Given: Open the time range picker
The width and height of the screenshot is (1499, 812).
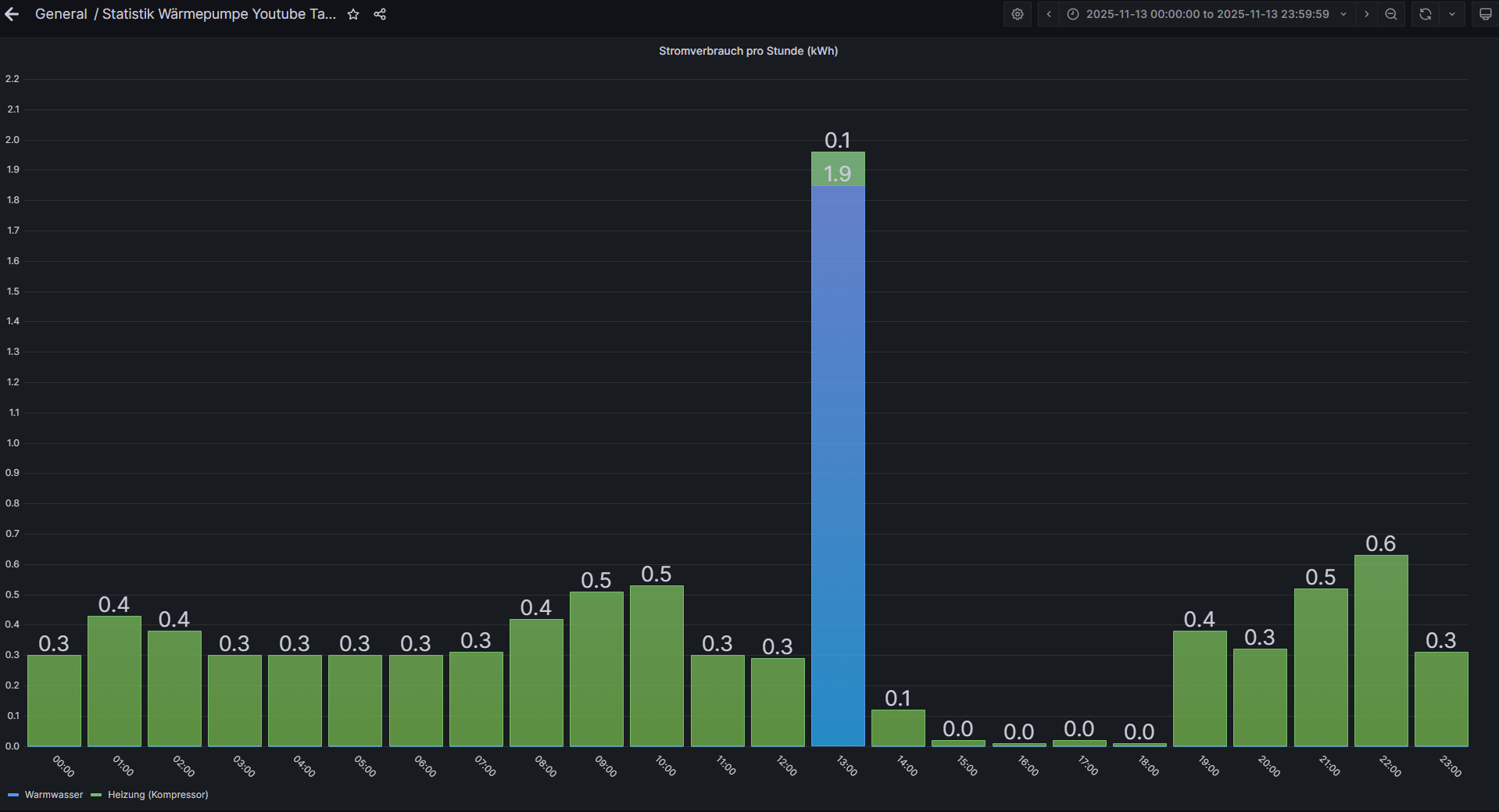Looking at the screenshot, I should tap(1207, 14).
